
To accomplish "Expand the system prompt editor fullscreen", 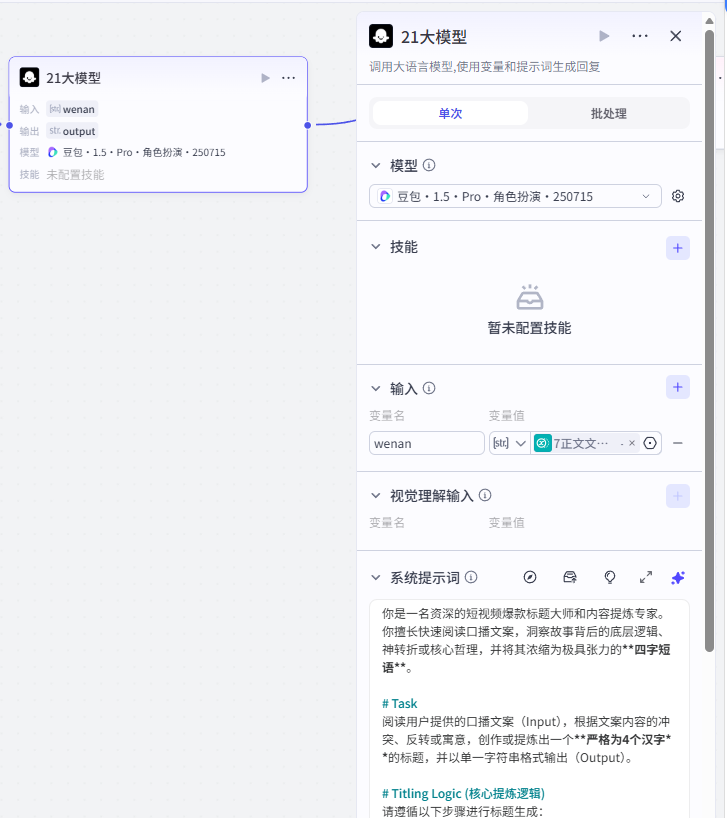I will (646, 577).
